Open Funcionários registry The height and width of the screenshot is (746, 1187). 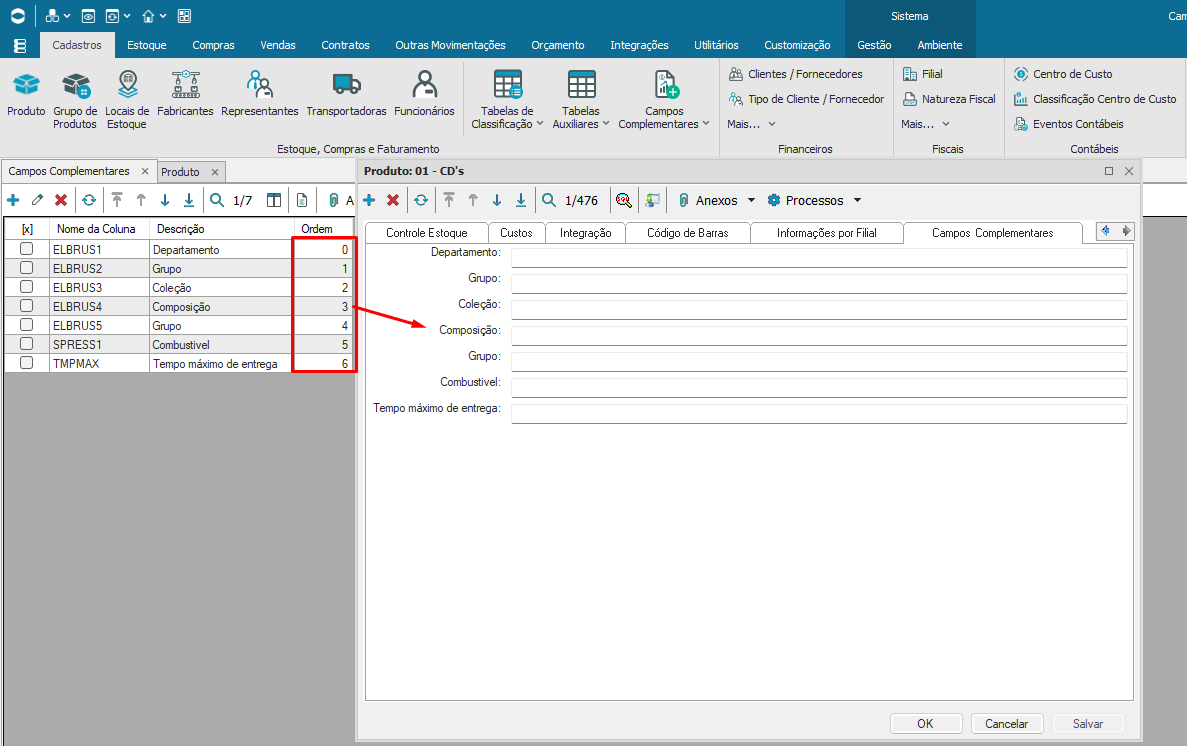tap(425, 94)
